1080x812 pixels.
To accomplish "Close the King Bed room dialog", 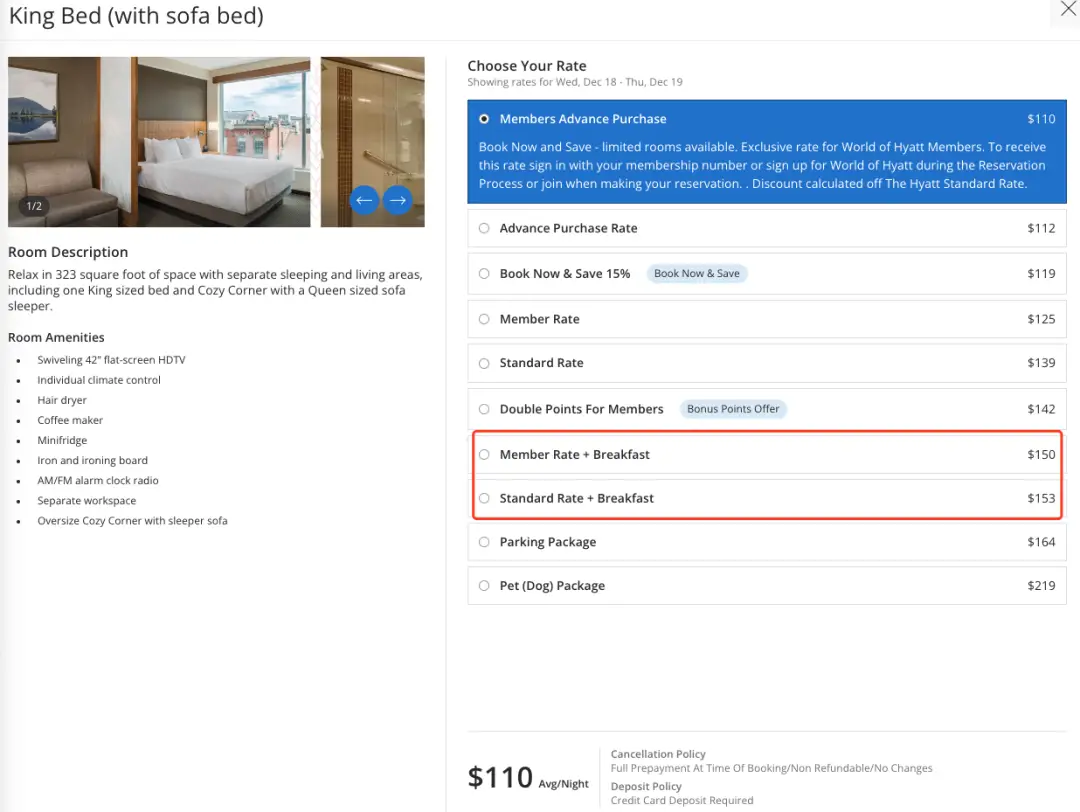I will tap(1068, 9).
